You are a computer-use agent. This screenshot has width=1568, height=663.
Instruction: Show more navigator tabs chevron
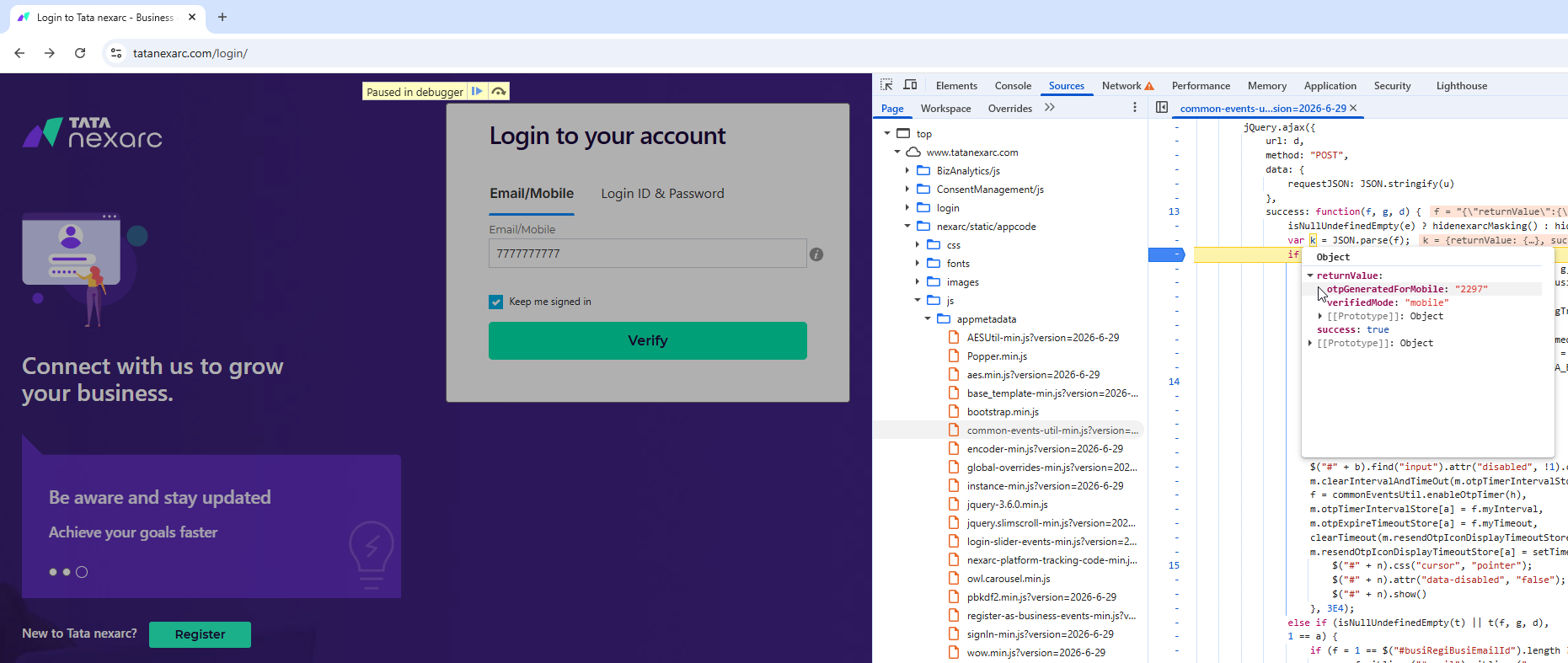pyautogui.click(x=1050, y=108)
